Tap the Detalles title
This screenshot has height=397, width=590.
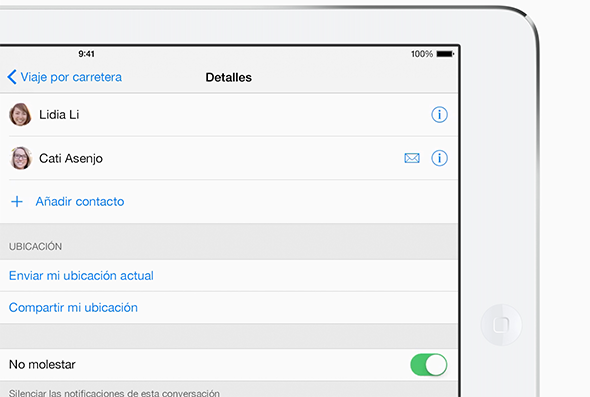point(228,78)
